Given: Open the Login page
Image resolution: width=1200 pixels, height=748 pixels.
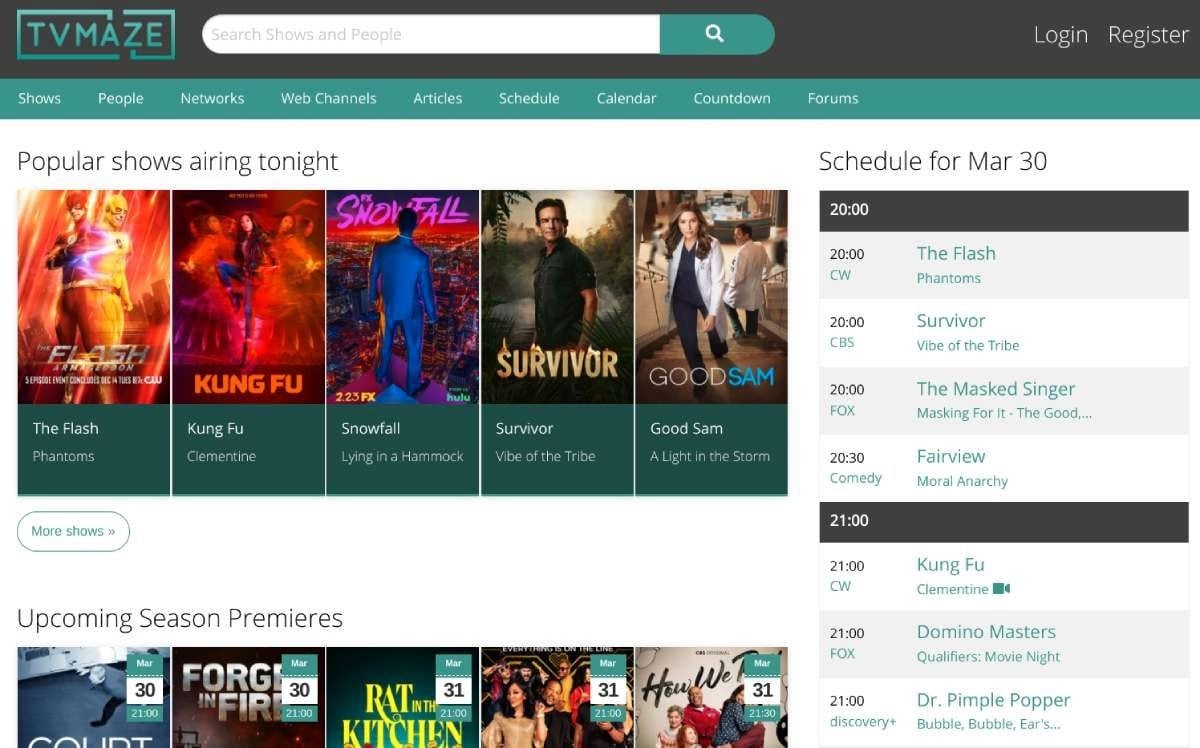Looking at the screenshot, I should point(1060,35).
